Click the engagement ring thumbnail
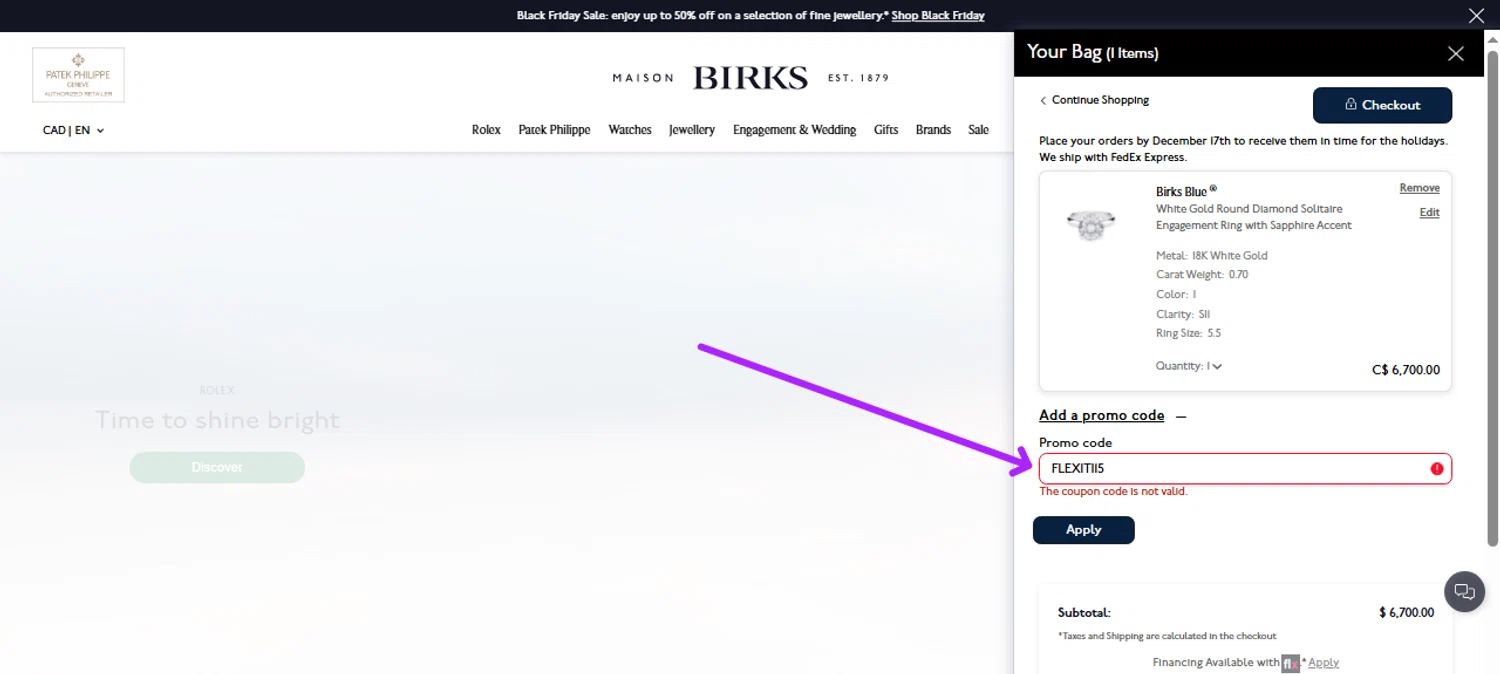Viewport: 1500px width, 674px height. tap(1091, 225)
